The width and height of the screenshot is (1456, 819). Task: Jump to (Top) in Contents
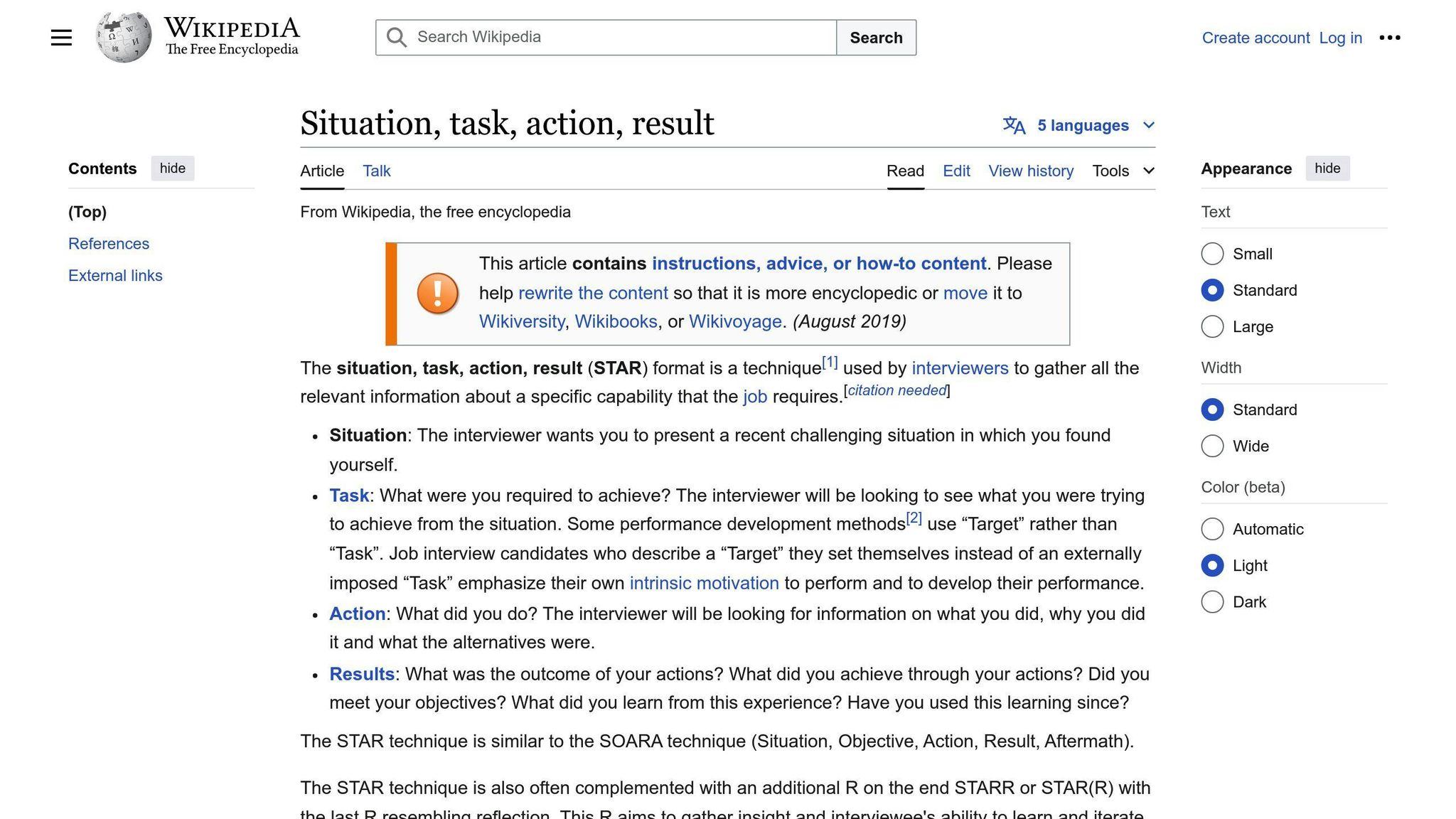click(87, 212)
